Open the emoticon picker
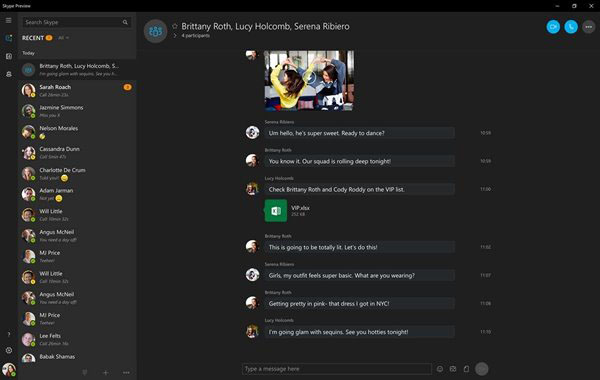 pos(440,369)
